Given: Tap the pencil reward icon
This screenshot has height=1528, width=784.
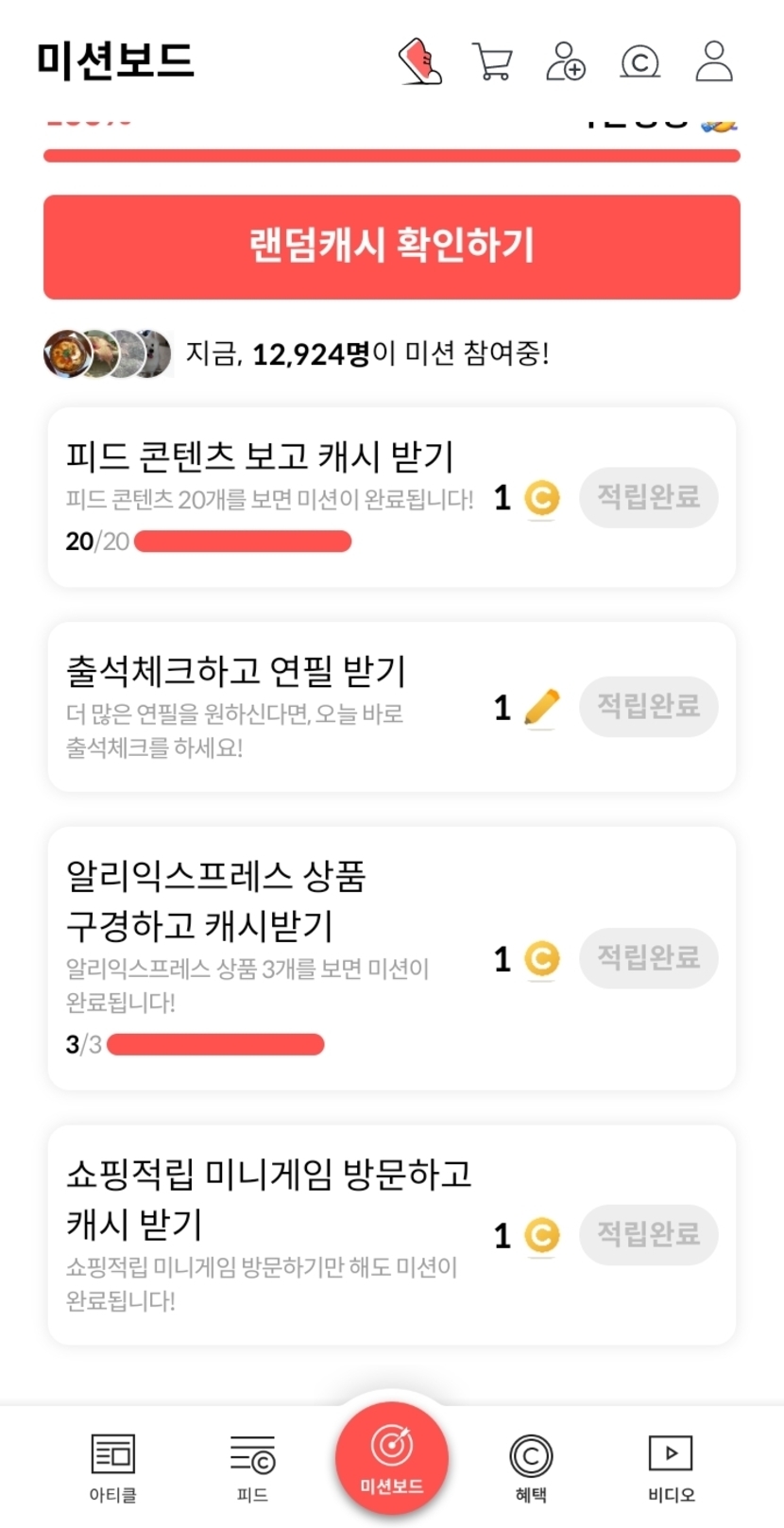Looking at the screenshot, I should click(541, 708).
